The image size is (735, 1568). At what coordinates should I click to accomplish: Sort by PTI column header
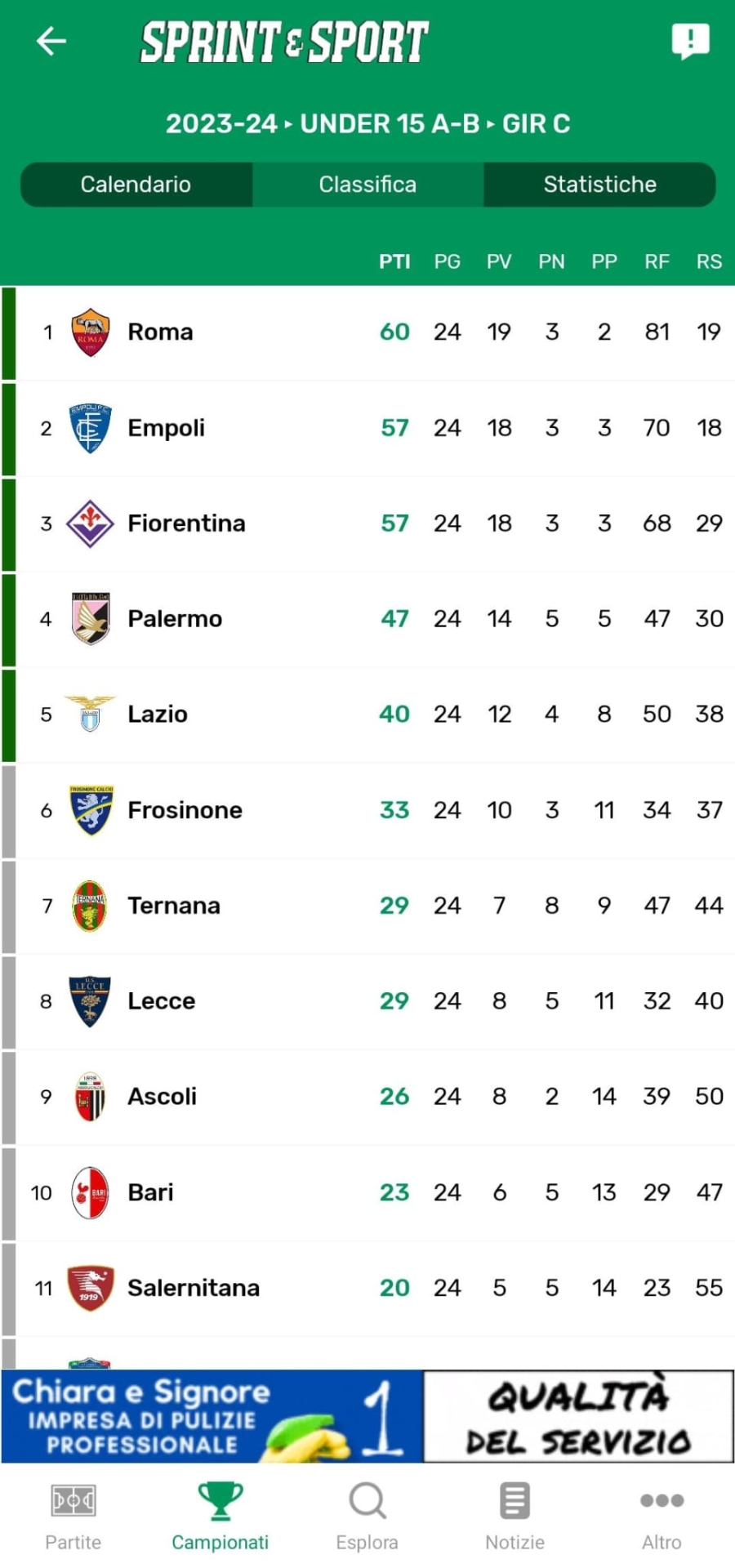pyautogui.click(x=394, y=262)
